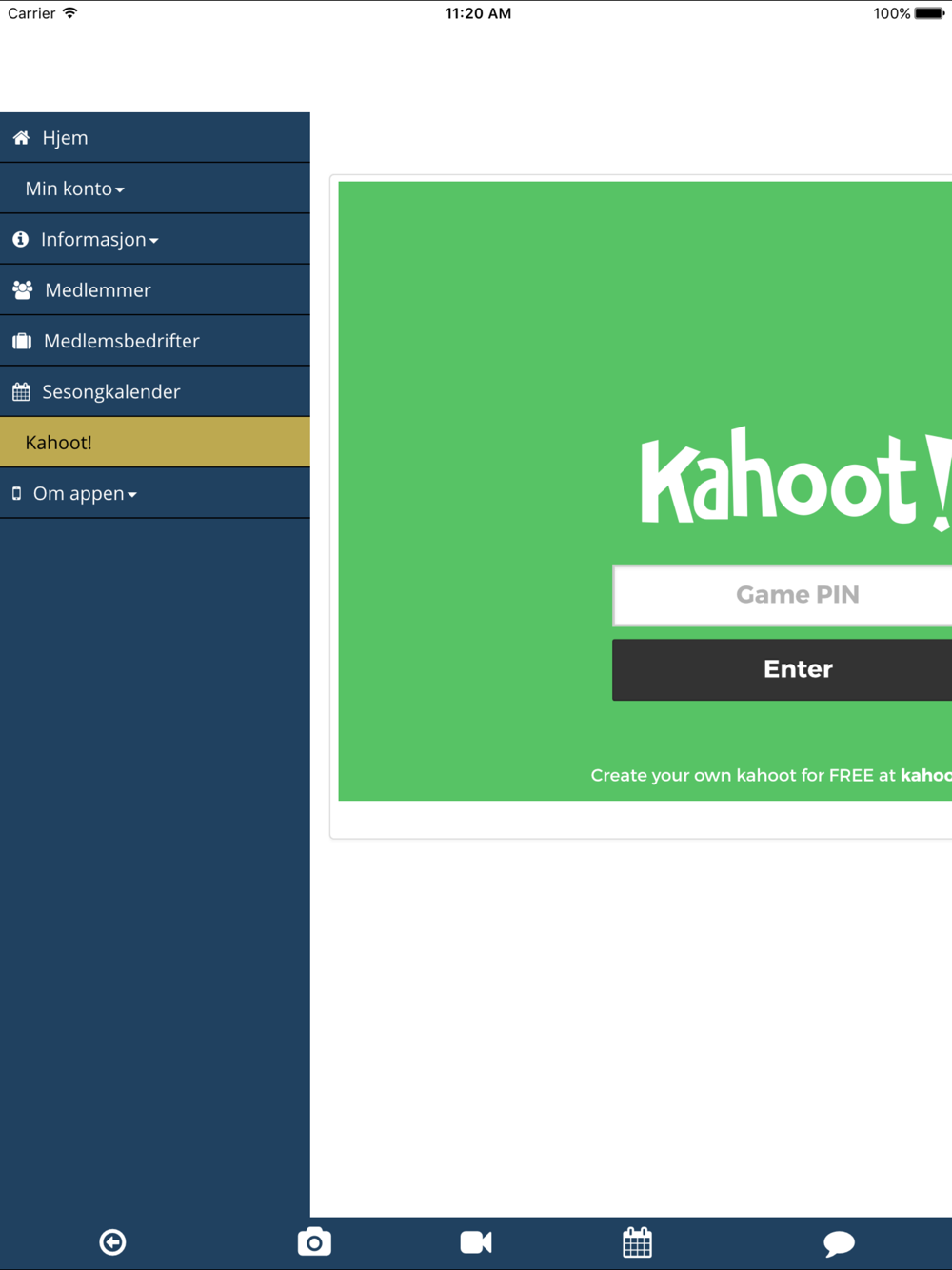
Task: Click the bold kahoot link at bottom
Action: pos(926,775)
